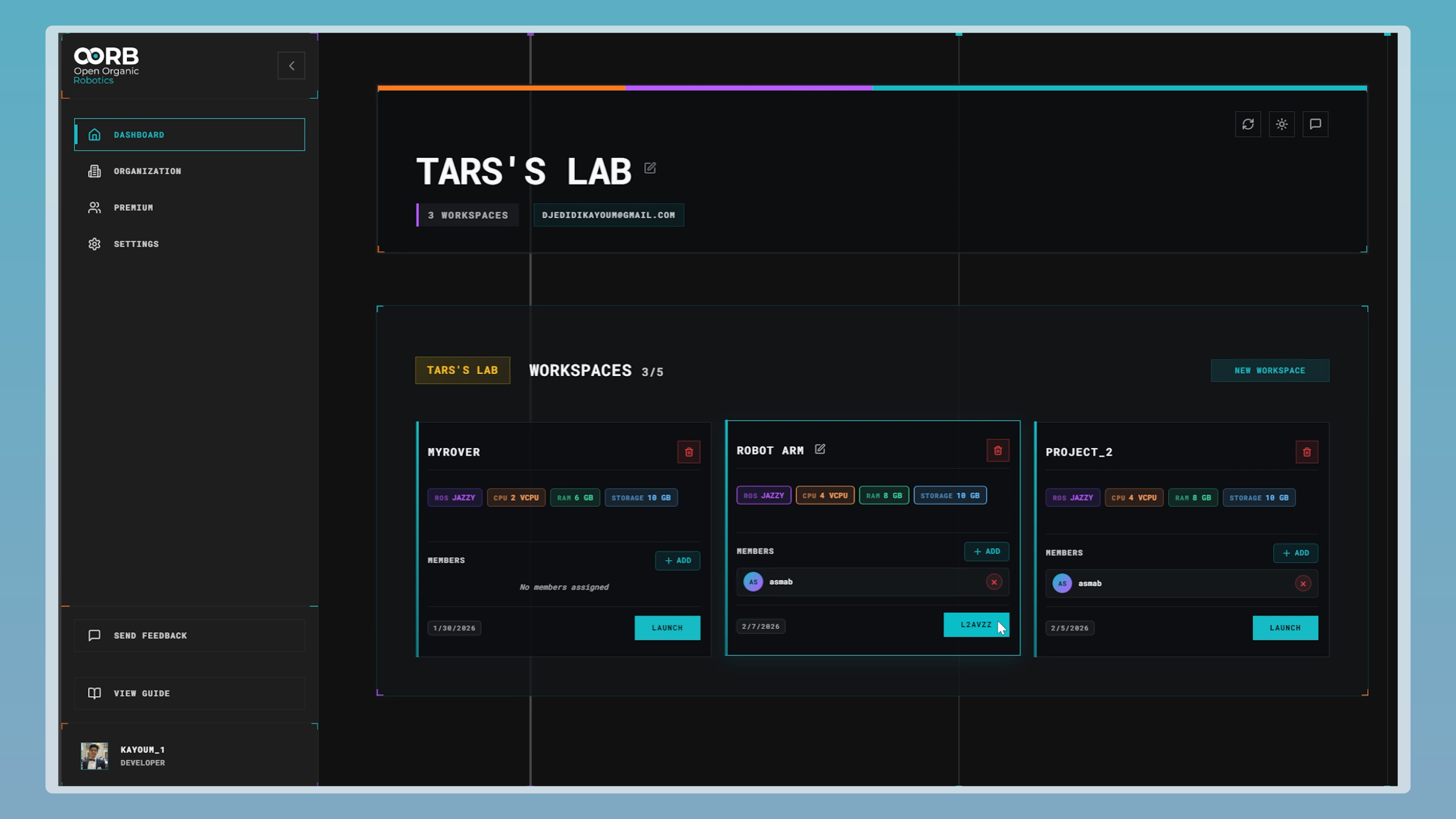The height and width of the screenshot is (819, 1456).
Task: Select the djedidikayoum@gmail.com email badge
Action: [608, 215]
